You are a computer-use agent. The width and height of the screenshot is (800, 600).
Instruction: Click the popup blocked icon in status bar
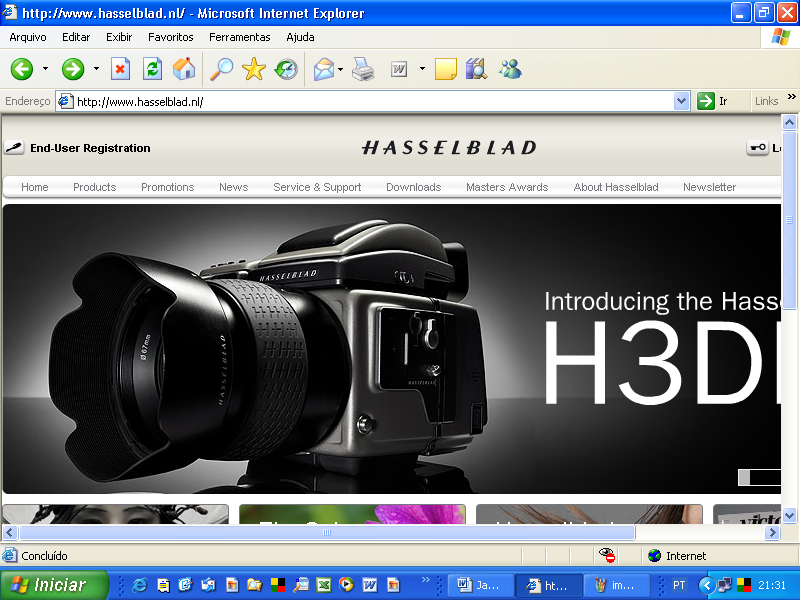coord(607,555)
